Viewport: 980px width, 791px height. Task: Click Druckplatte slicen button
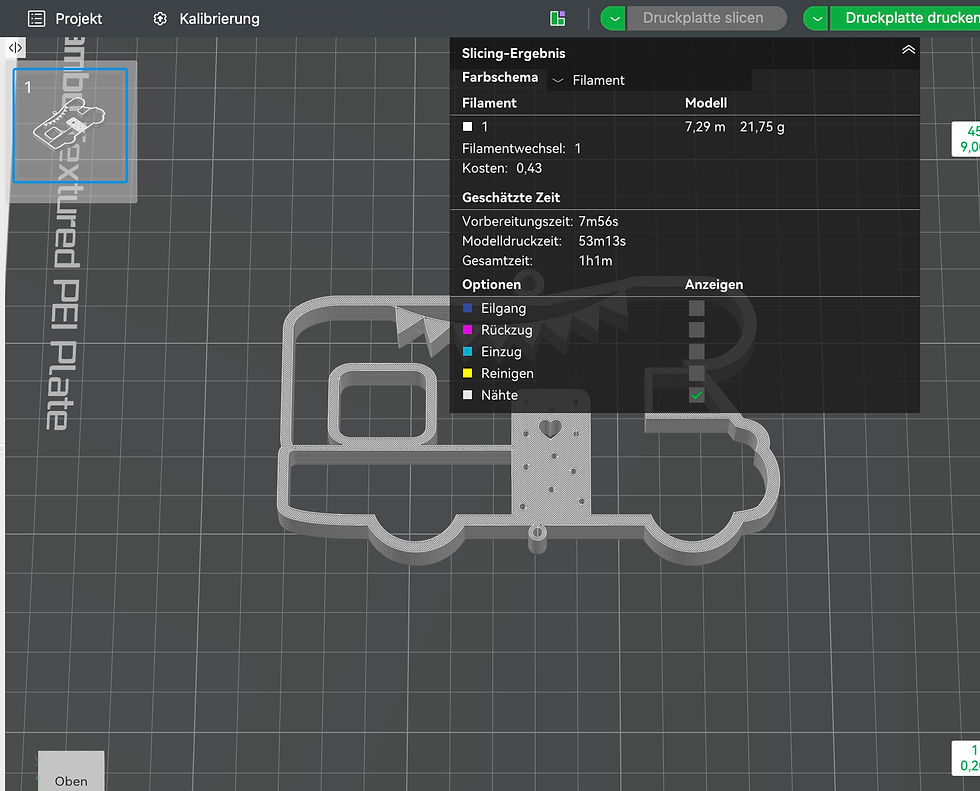[x=706, y=18]
